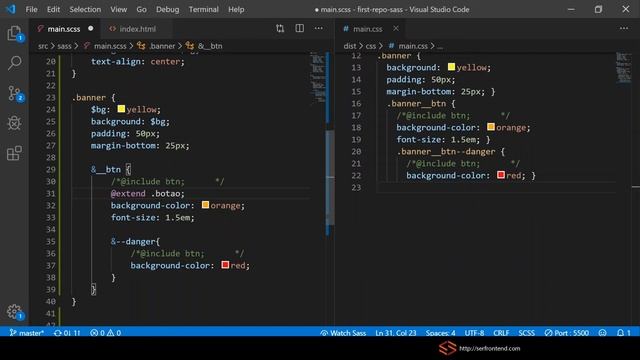Image resolution: width=640 pixels, height=360 pixels.
Task: Open the Explorer view in activity bar
Action: pyautogui.click(x=14, y=33)
